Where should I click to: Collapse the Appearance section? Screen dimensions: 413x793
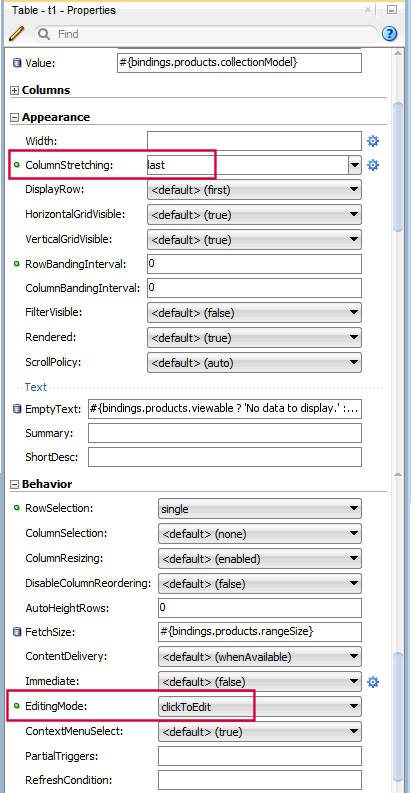[15, 117]
